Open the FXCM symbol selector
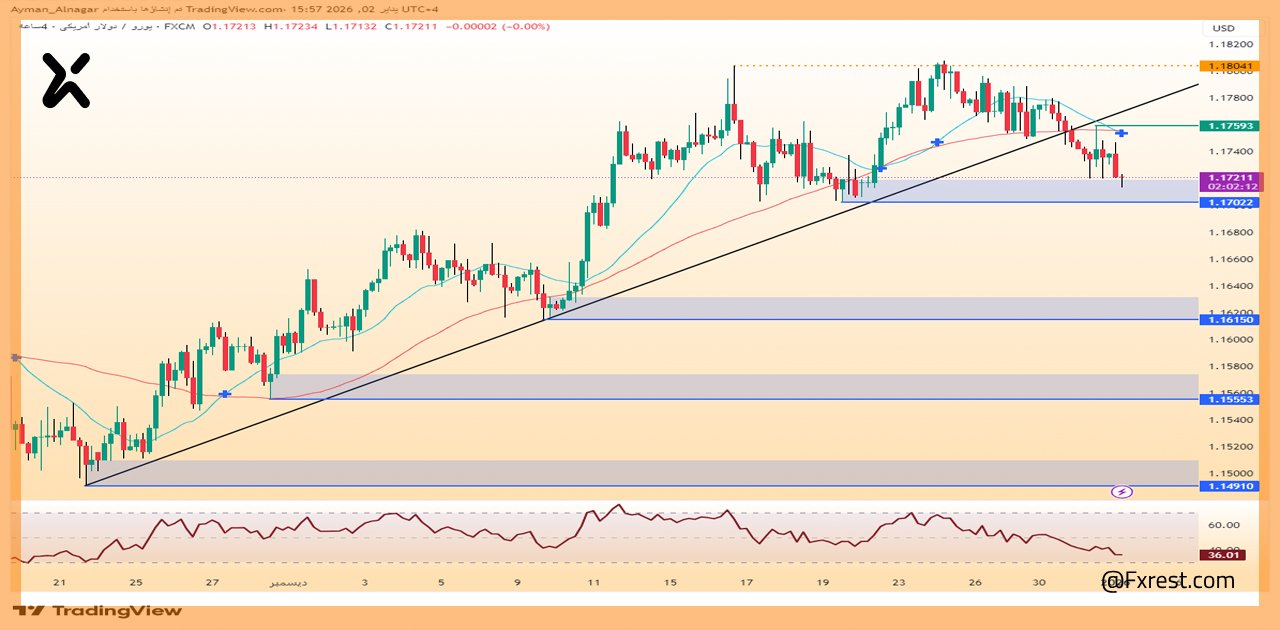Screen dimensions: 1280x630 (178, 29)
